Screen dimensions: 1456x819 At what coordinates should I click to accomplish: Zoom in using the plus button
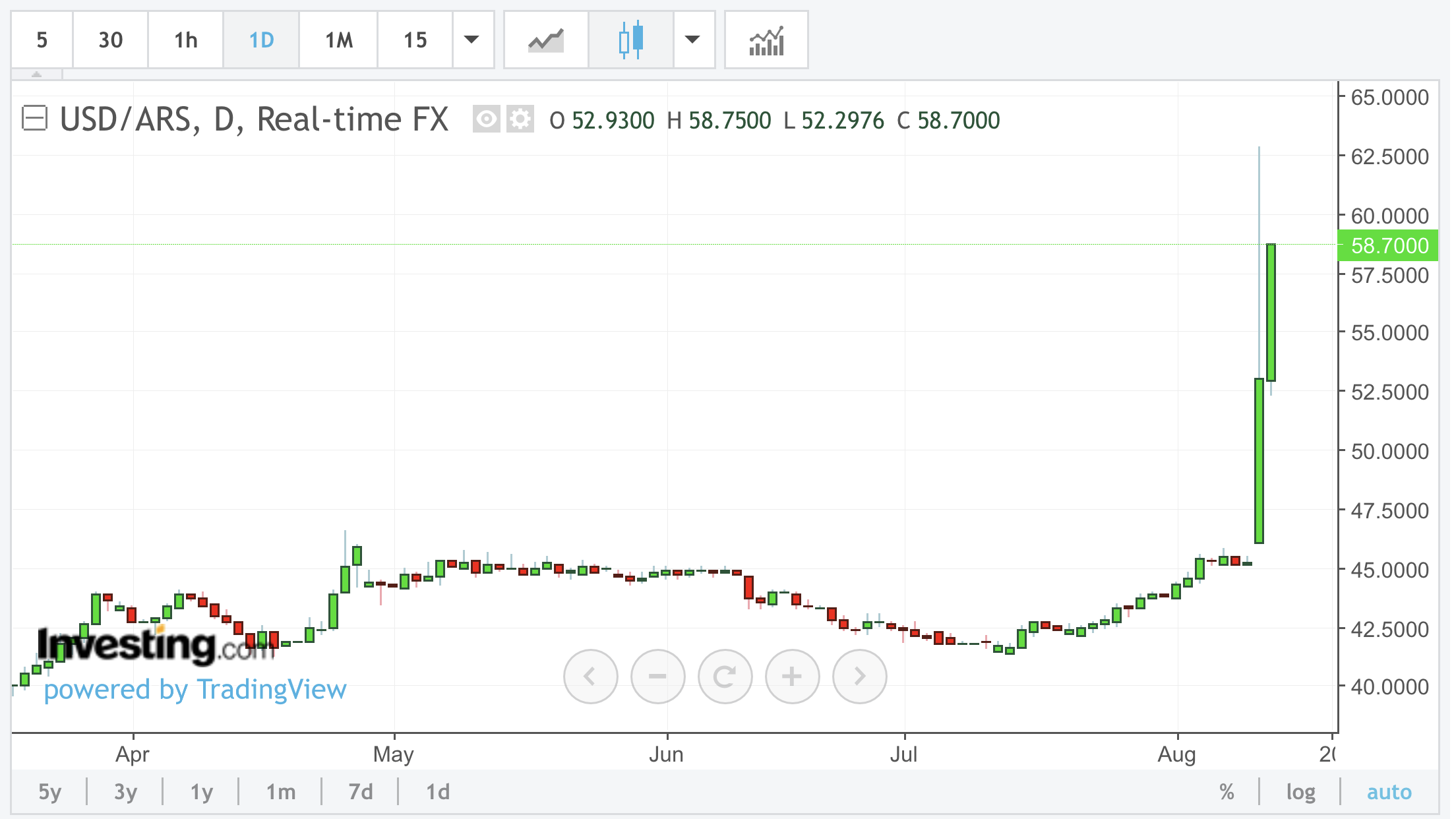[792, 676]
